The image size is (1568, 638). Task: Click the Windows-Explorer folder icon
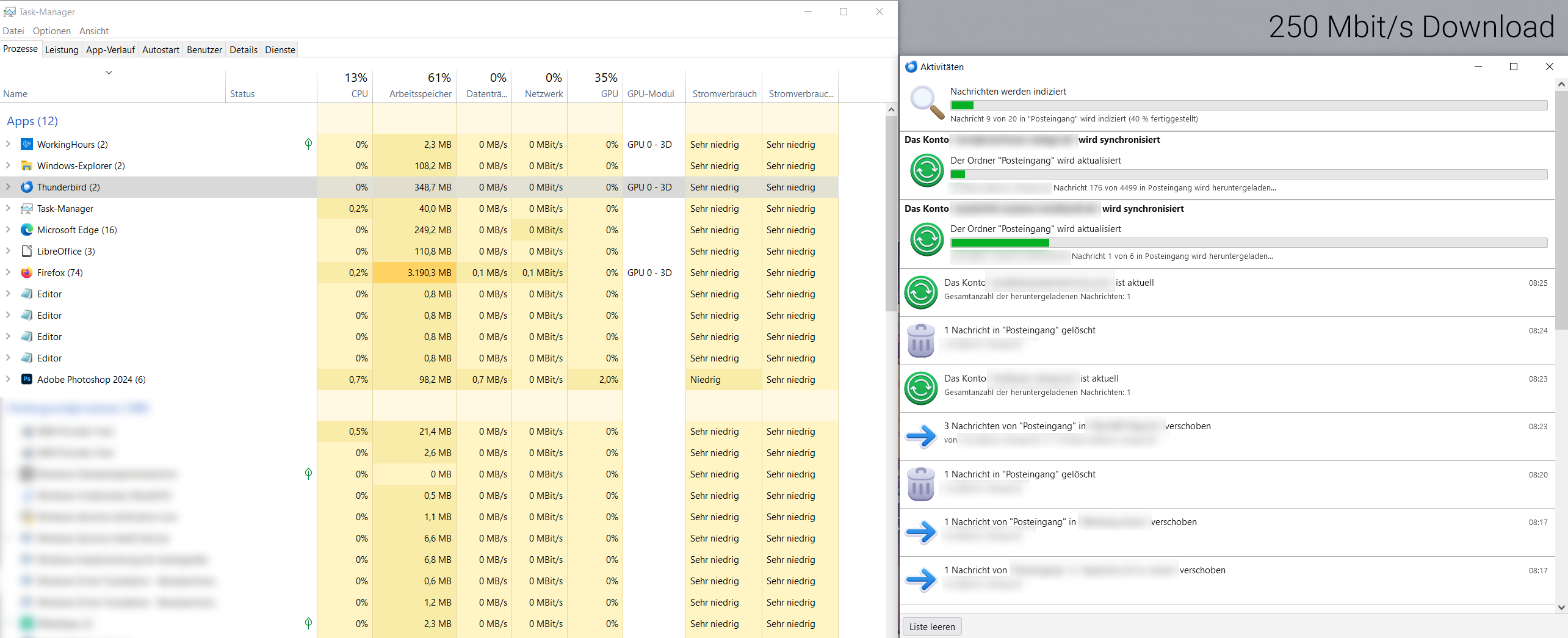pos(27,166)
